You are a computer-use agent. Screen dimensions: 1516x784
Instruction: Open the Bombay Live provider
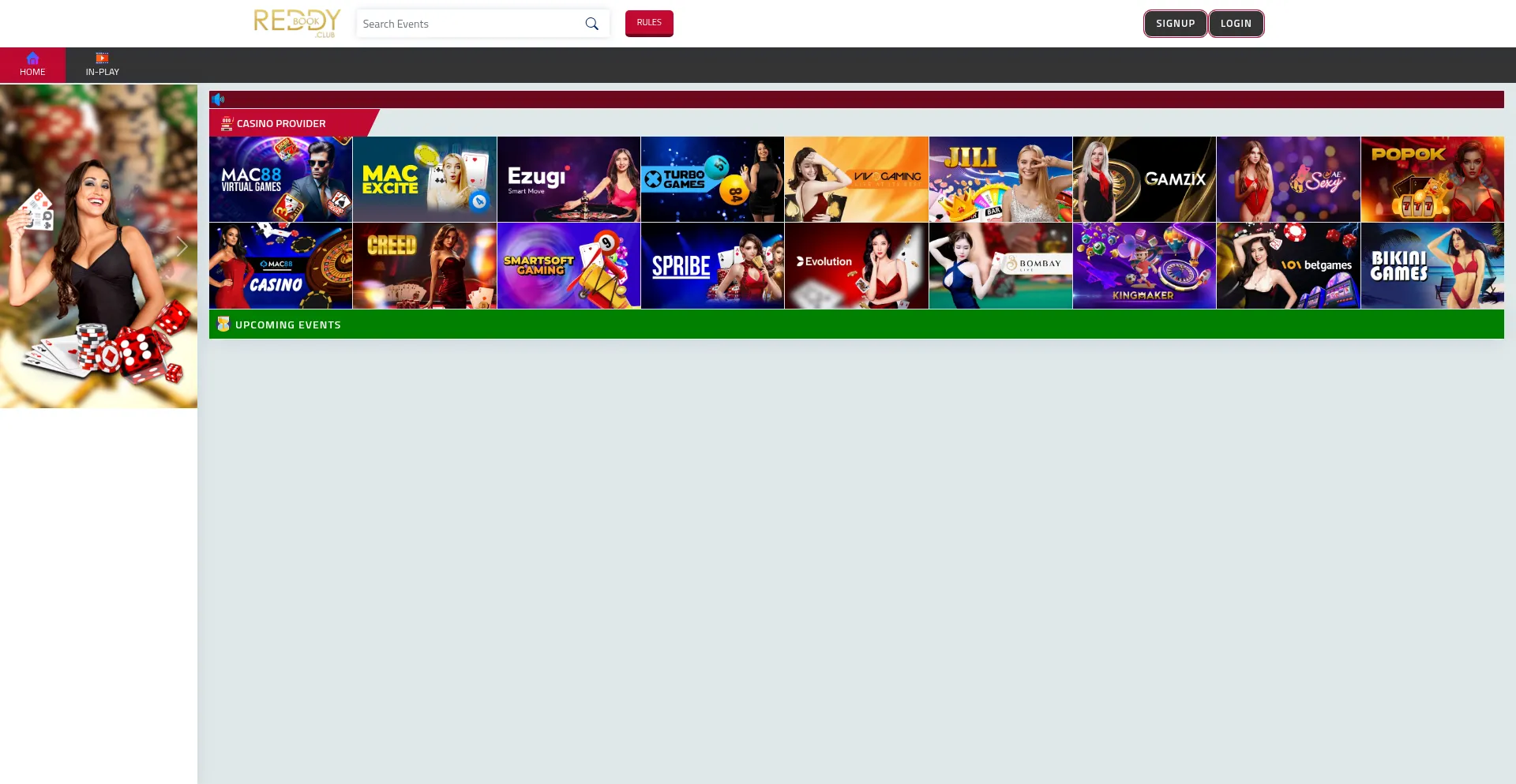pos(1000,265)
